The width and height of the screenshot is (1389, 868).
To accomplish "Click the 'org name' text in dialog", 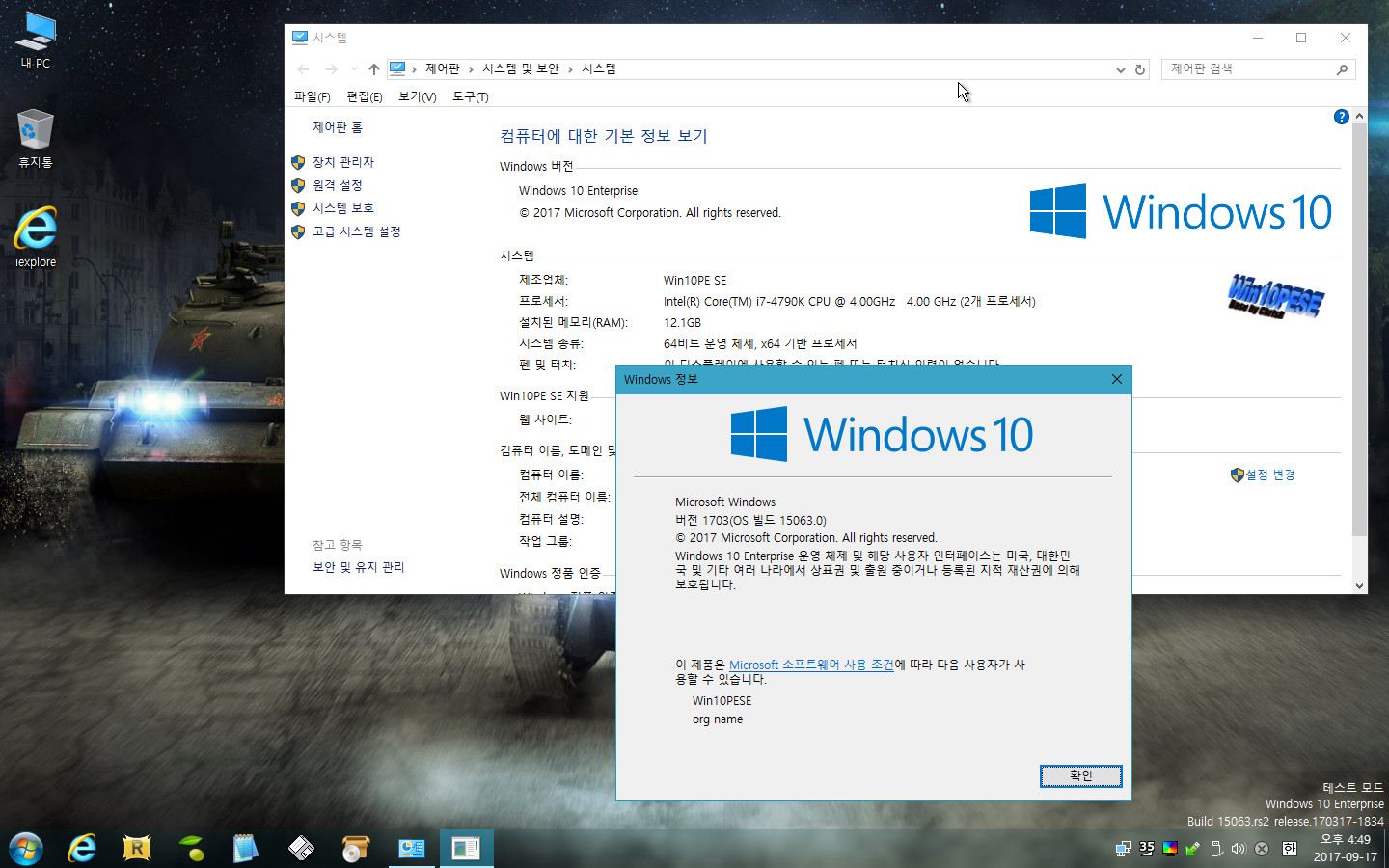I will 718,719.
